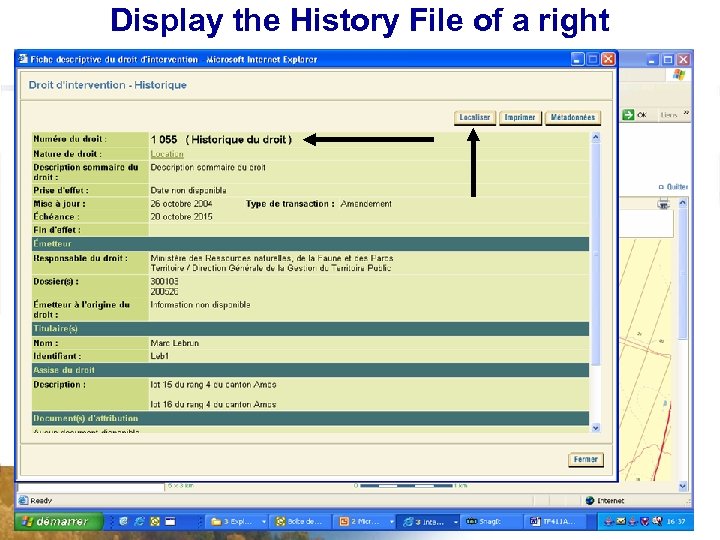This screenshot has height=540, width=720.
Task: Click the details panel scrollbar thumb
Action: pos(596,253)
